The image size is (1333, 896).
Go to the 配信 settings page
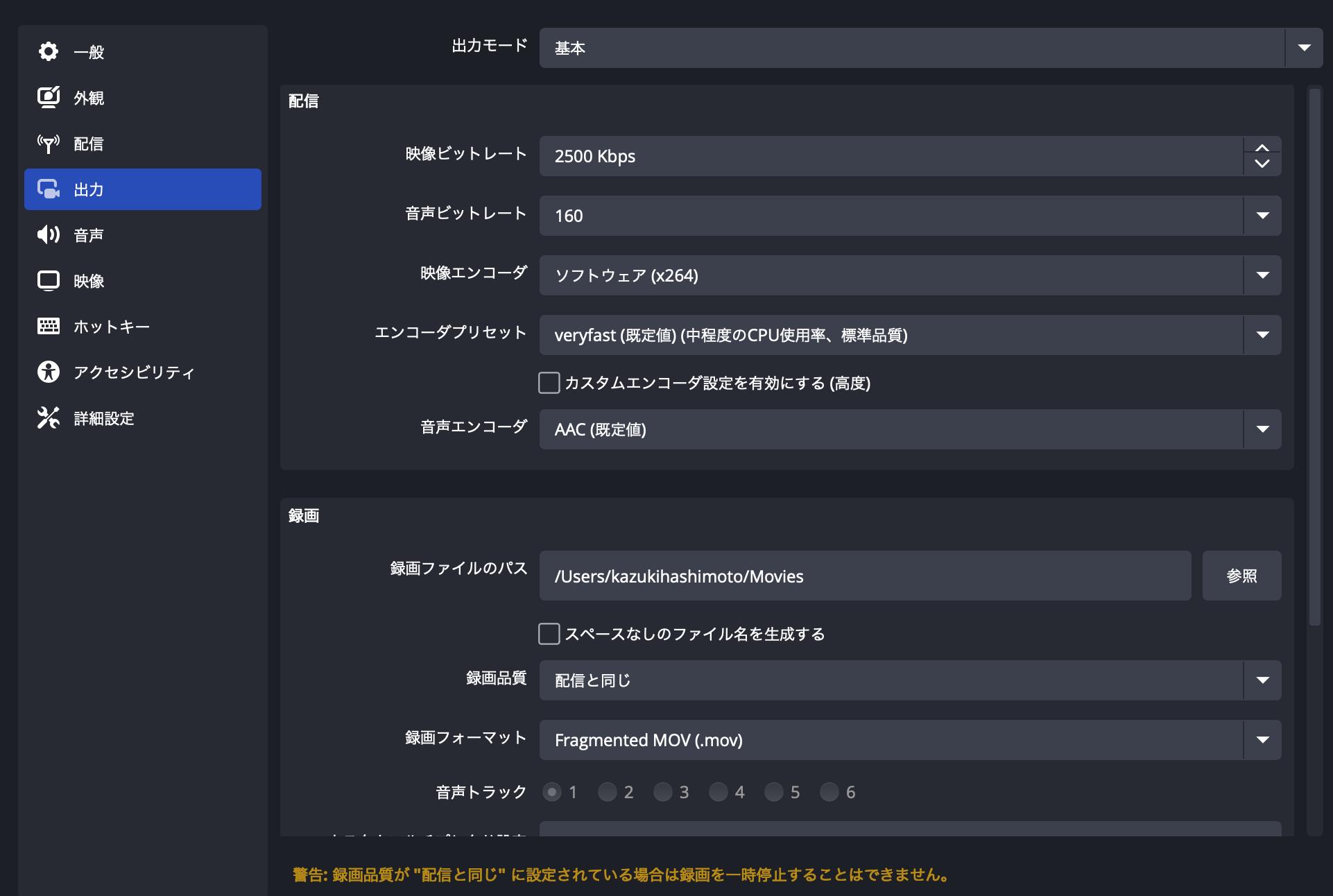coord(143,144)
